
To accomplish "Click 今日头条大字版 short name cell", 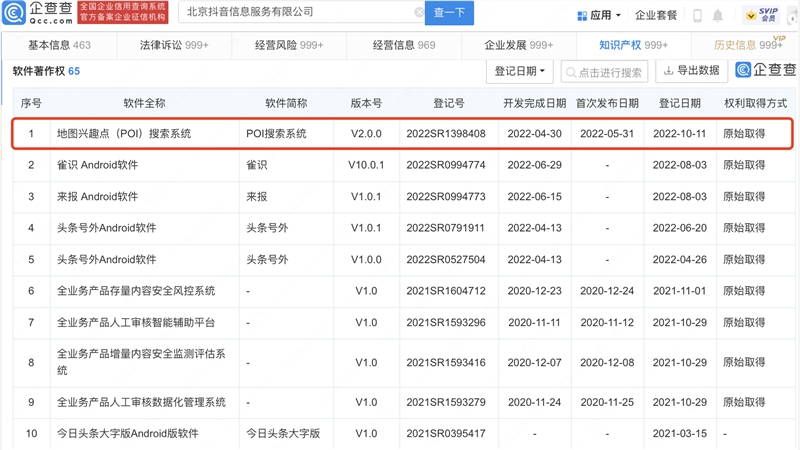I will click(x=283, y=434).
